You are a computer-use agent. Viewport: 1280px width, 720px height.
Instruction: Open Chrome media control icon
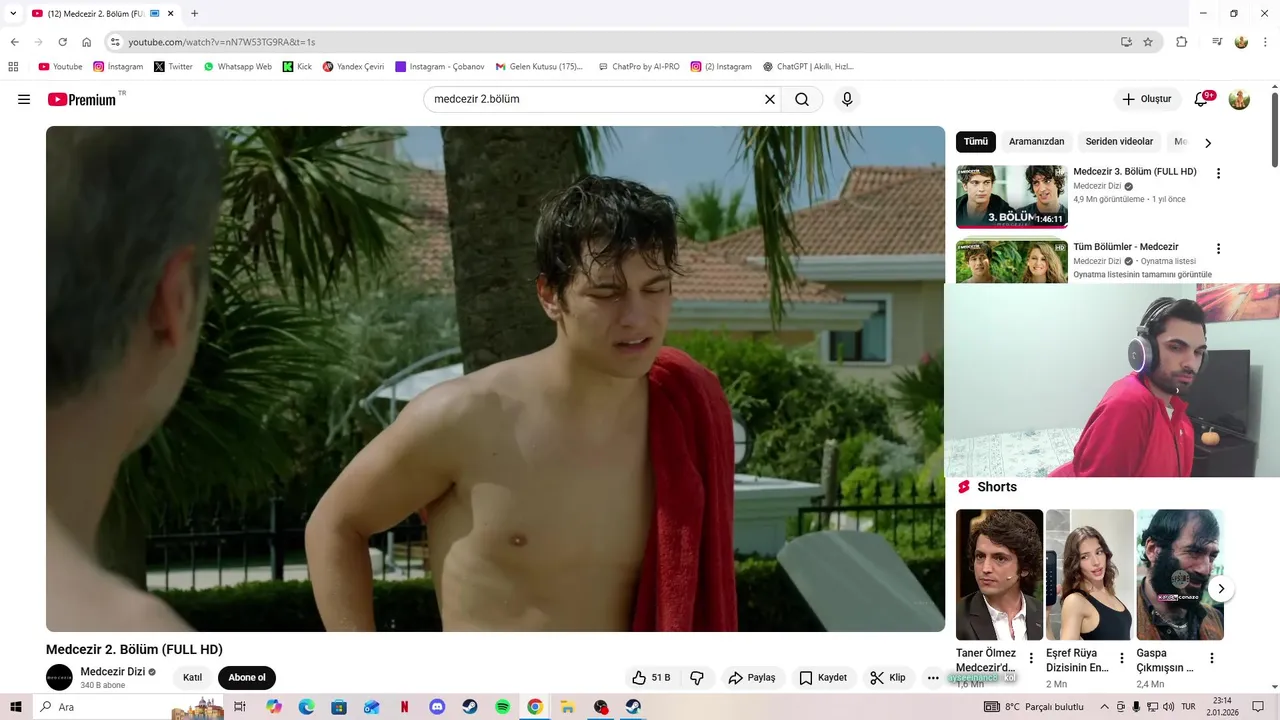coord(1217,42)
